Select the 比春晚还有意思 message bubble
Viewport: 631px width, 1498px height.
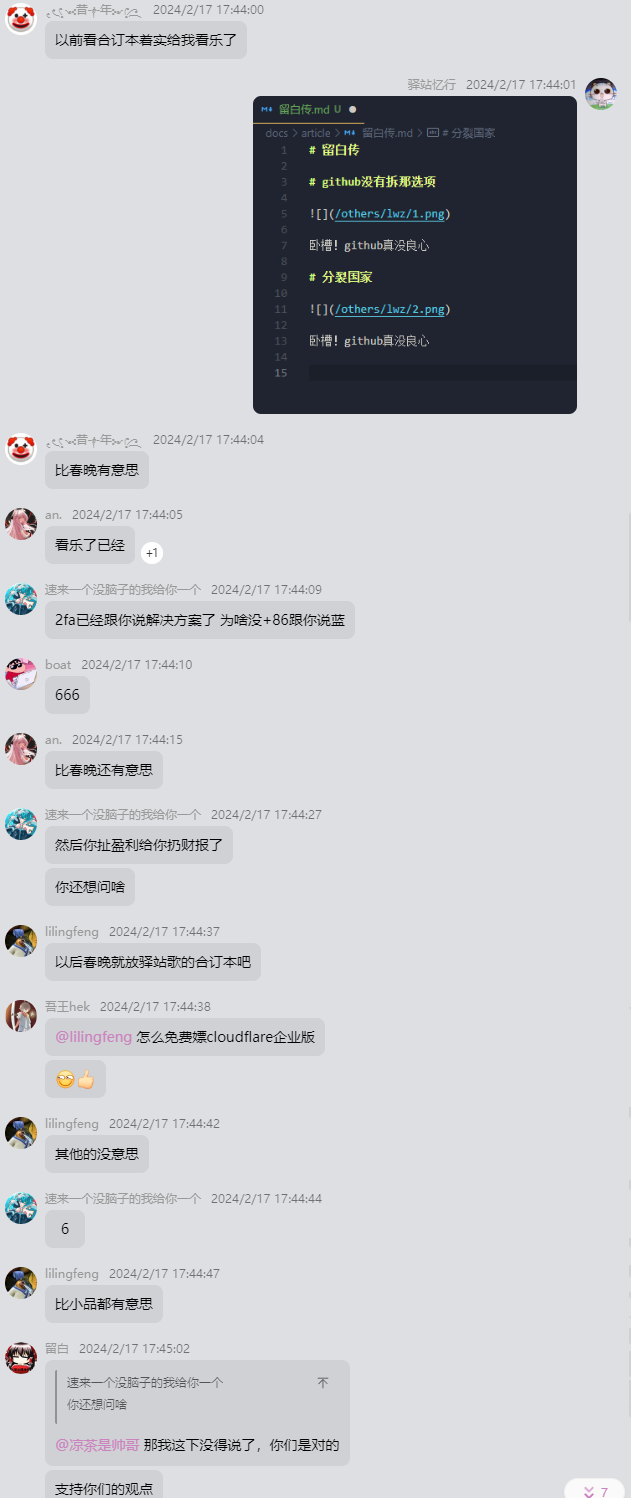click(x=104, y=770)
